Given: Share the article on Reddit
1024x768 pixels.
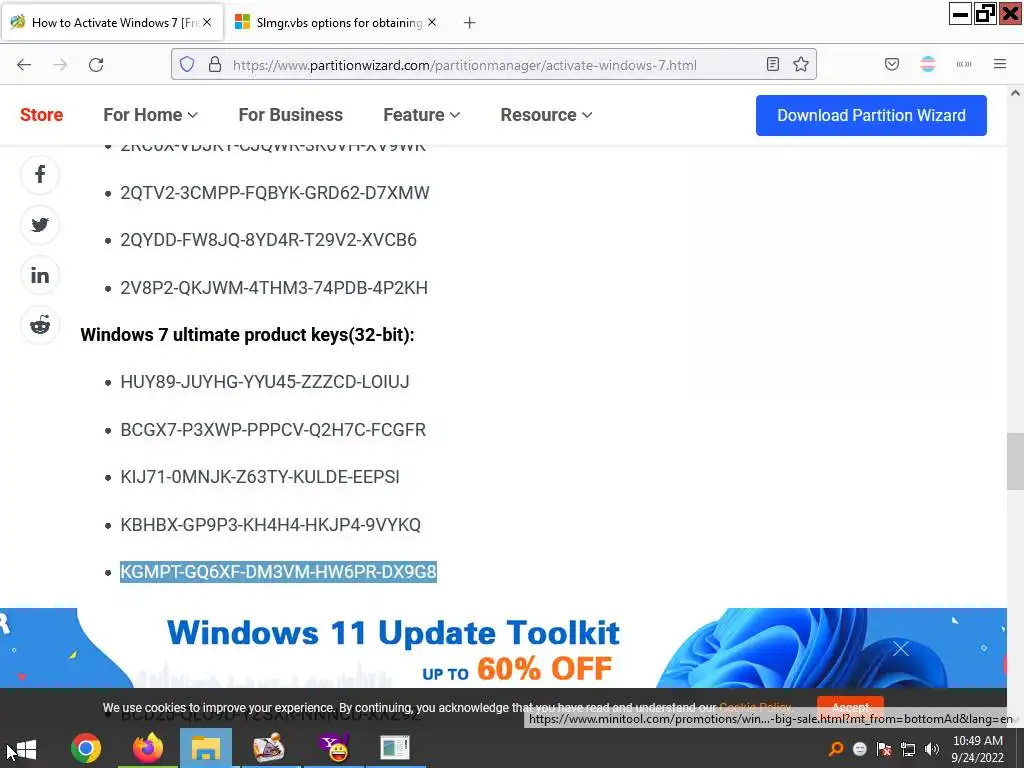Looking at the screenshot, I should click(40, 325).
